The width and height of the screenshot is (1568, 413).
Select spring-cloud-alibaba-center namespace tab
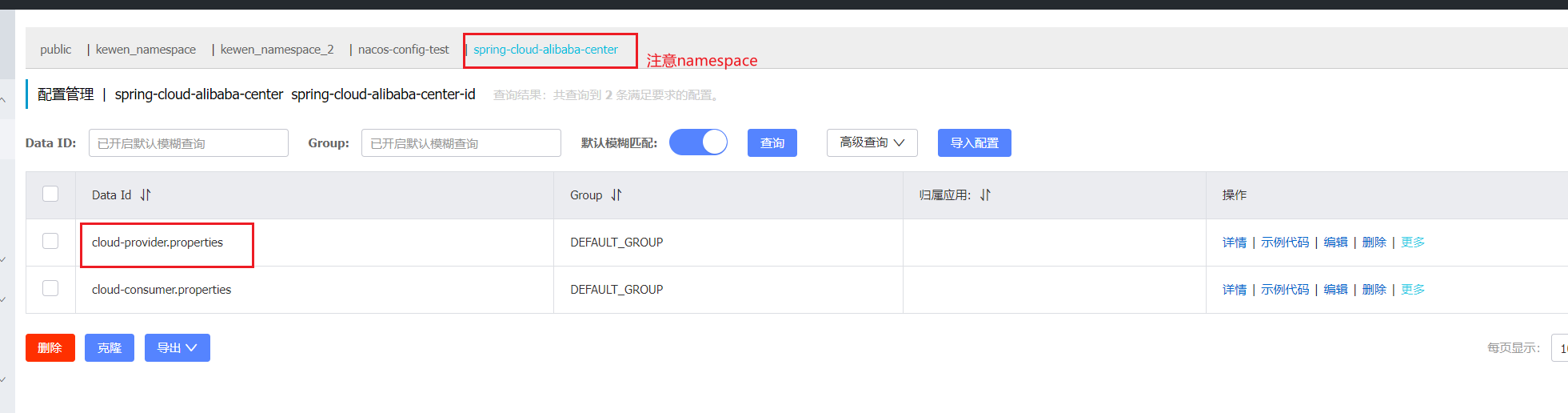545,50
